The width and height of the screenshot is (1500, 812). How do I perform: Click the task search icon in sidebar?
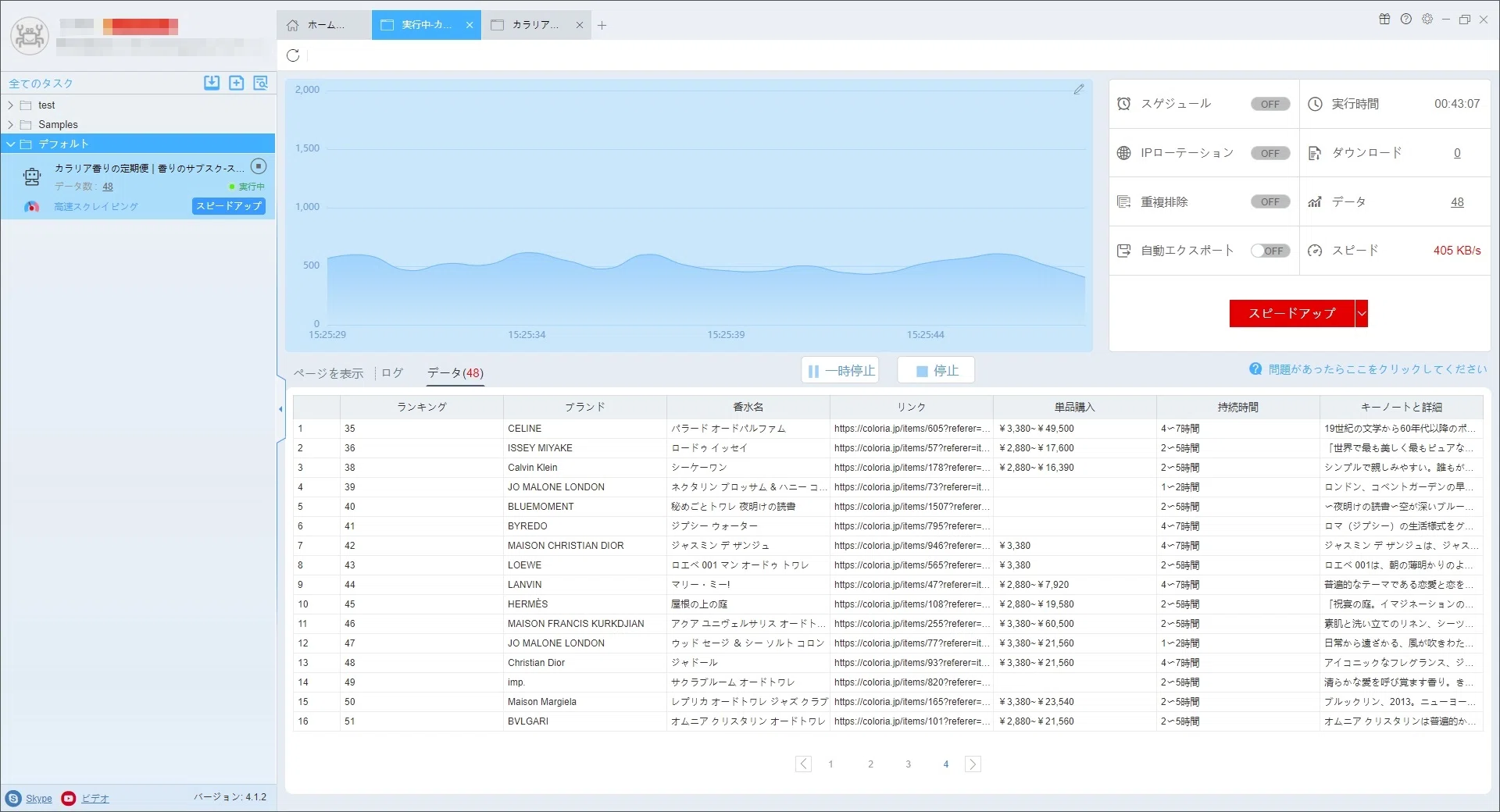click(261, 83)
